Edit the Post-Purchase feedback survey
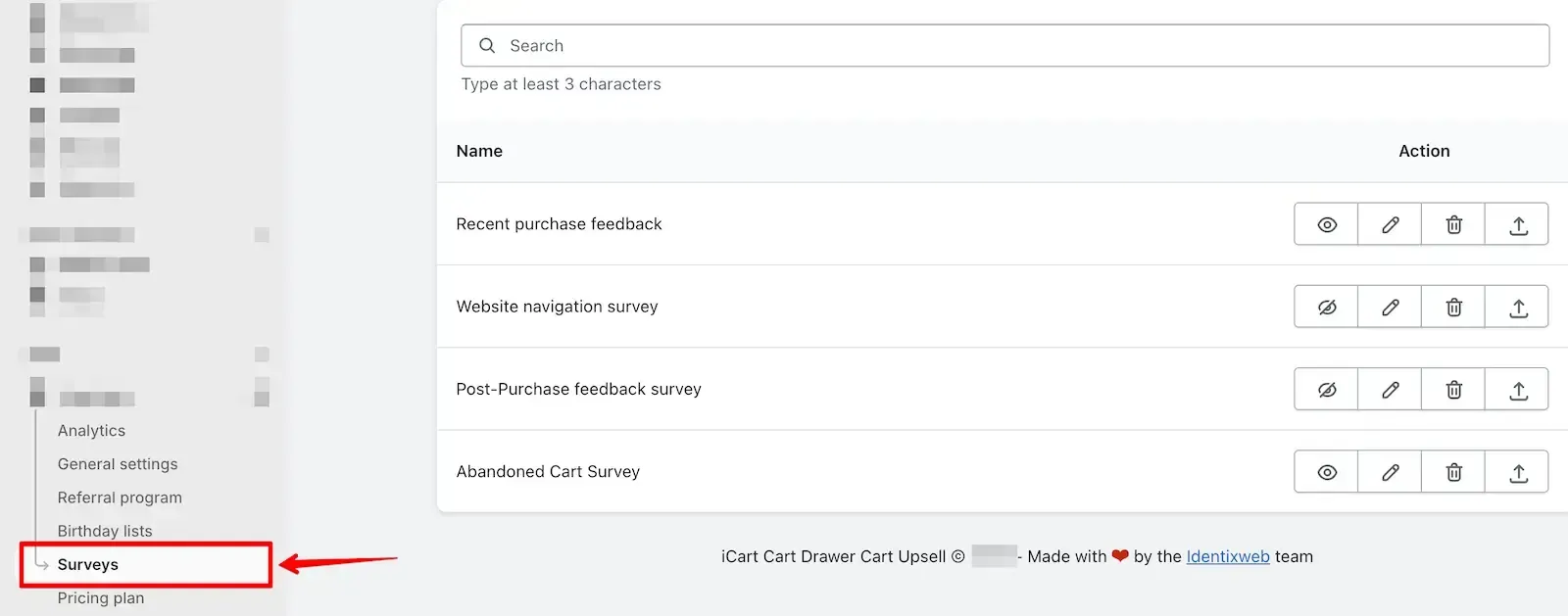This screenshot has width=1568, height=616. click(1390, 389)
